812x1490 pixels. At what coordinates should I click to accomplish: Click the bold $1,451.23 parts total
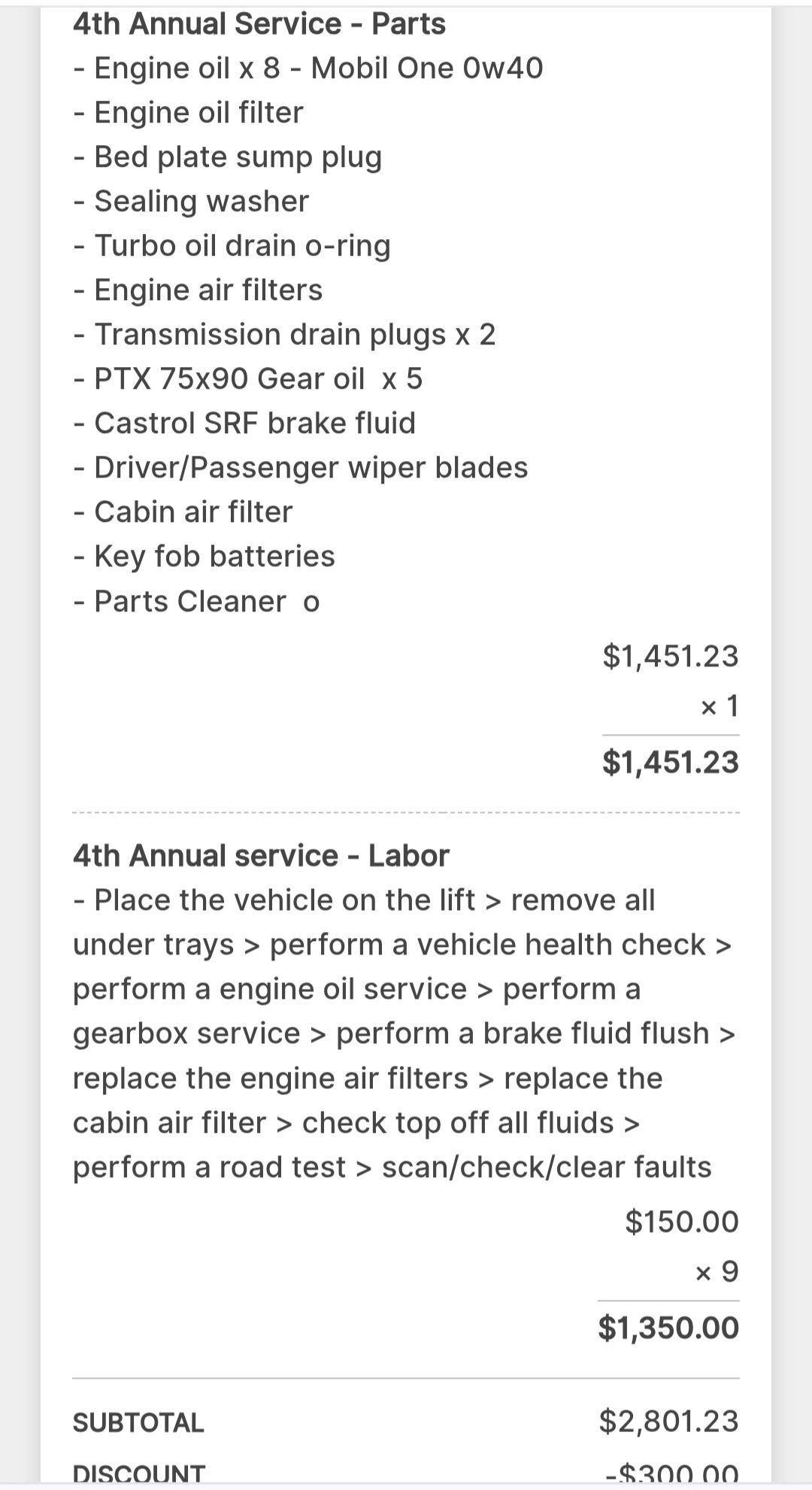671,763
